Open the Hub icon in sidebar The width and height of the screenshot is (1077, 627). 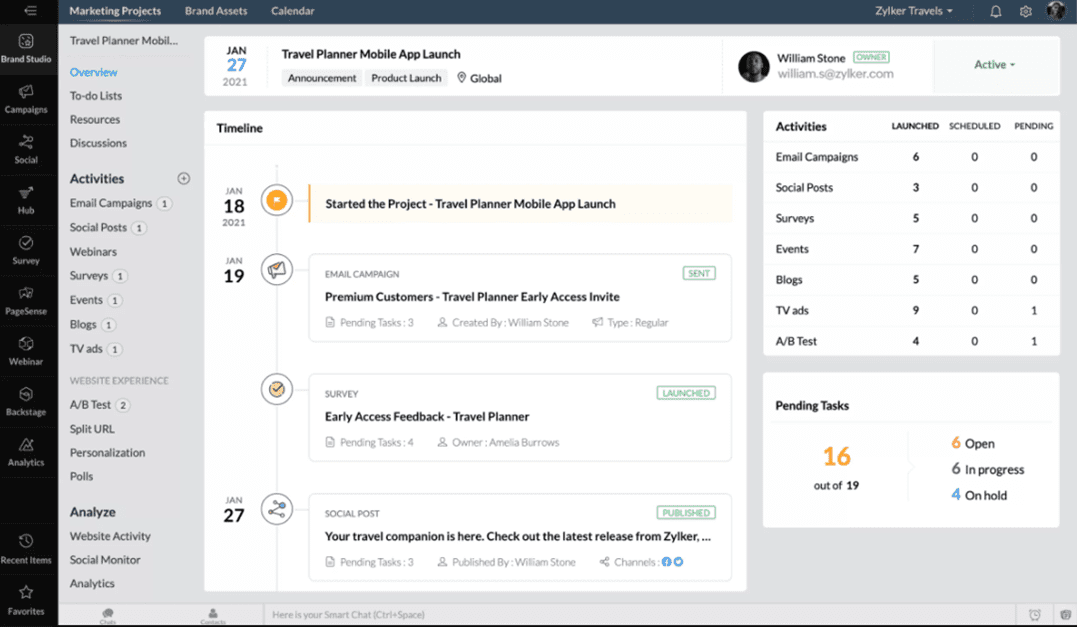(26, 199)
